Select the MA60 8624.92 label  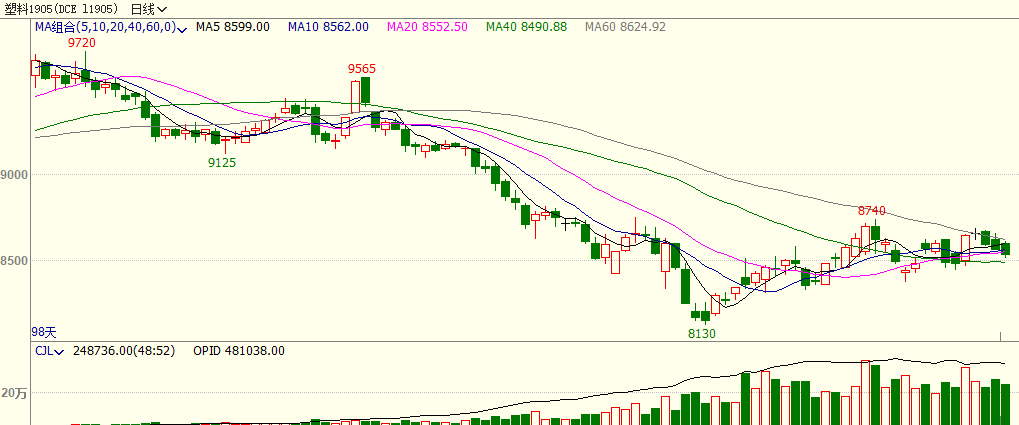point(625,27)
